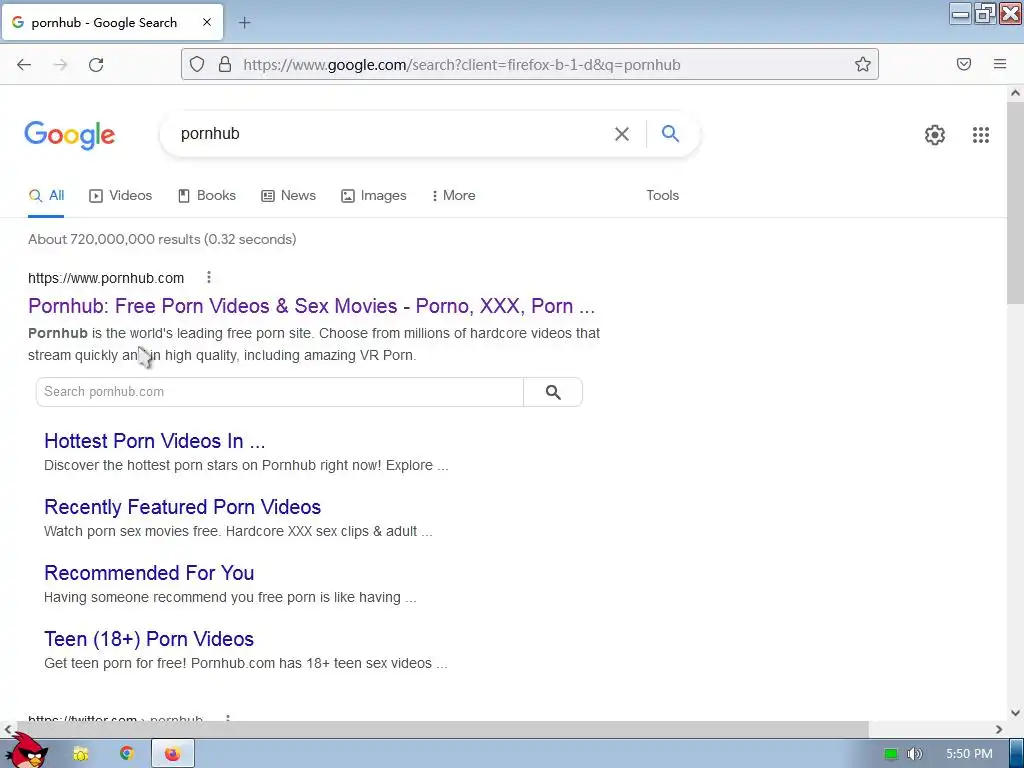1024x768 pixels.
Task: Open the 'Hottest ... Videos In ...' sitelink
Action: point(155,441)
